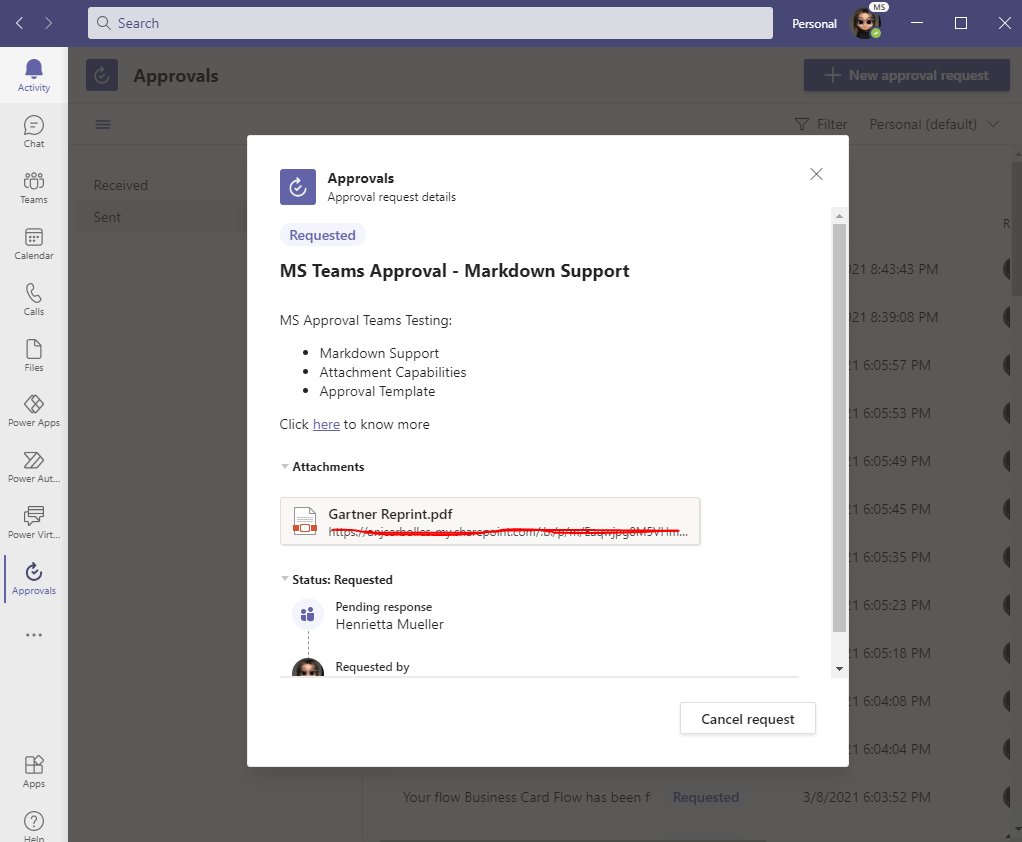Click 'Attachment Capabilities' bullet item
1022x842 pixels.
[393, 372]
